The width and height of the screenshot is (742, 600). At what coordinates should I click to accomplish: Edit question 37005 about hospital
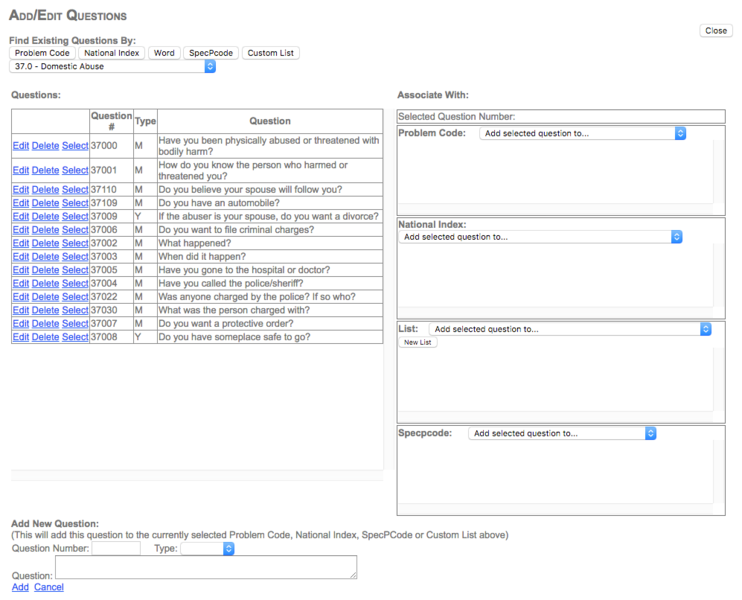click(21, 270)
